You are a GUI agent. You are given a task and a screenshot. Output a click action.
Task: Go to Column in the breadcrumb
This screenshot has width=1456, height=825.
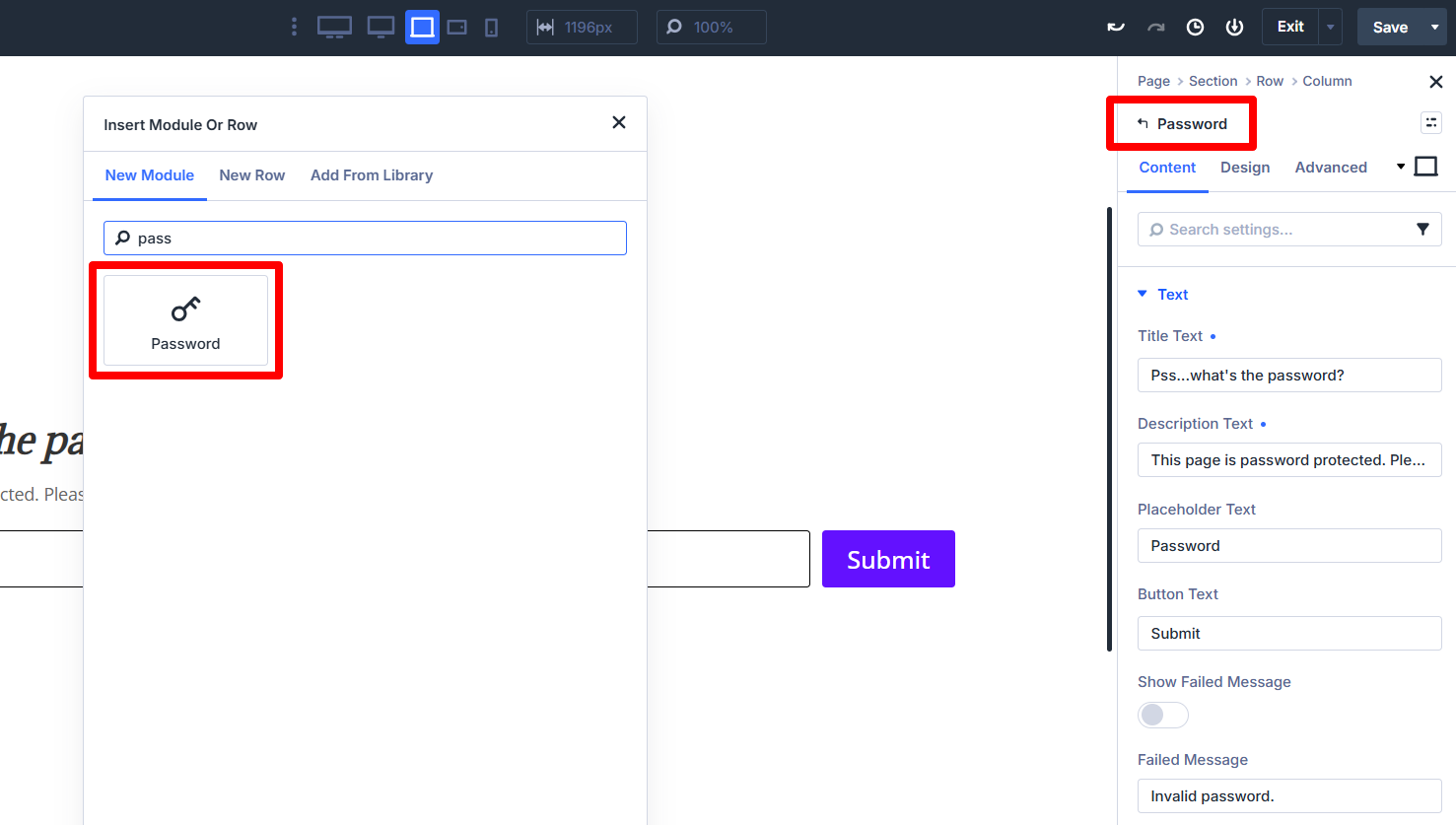point(1327,81)
